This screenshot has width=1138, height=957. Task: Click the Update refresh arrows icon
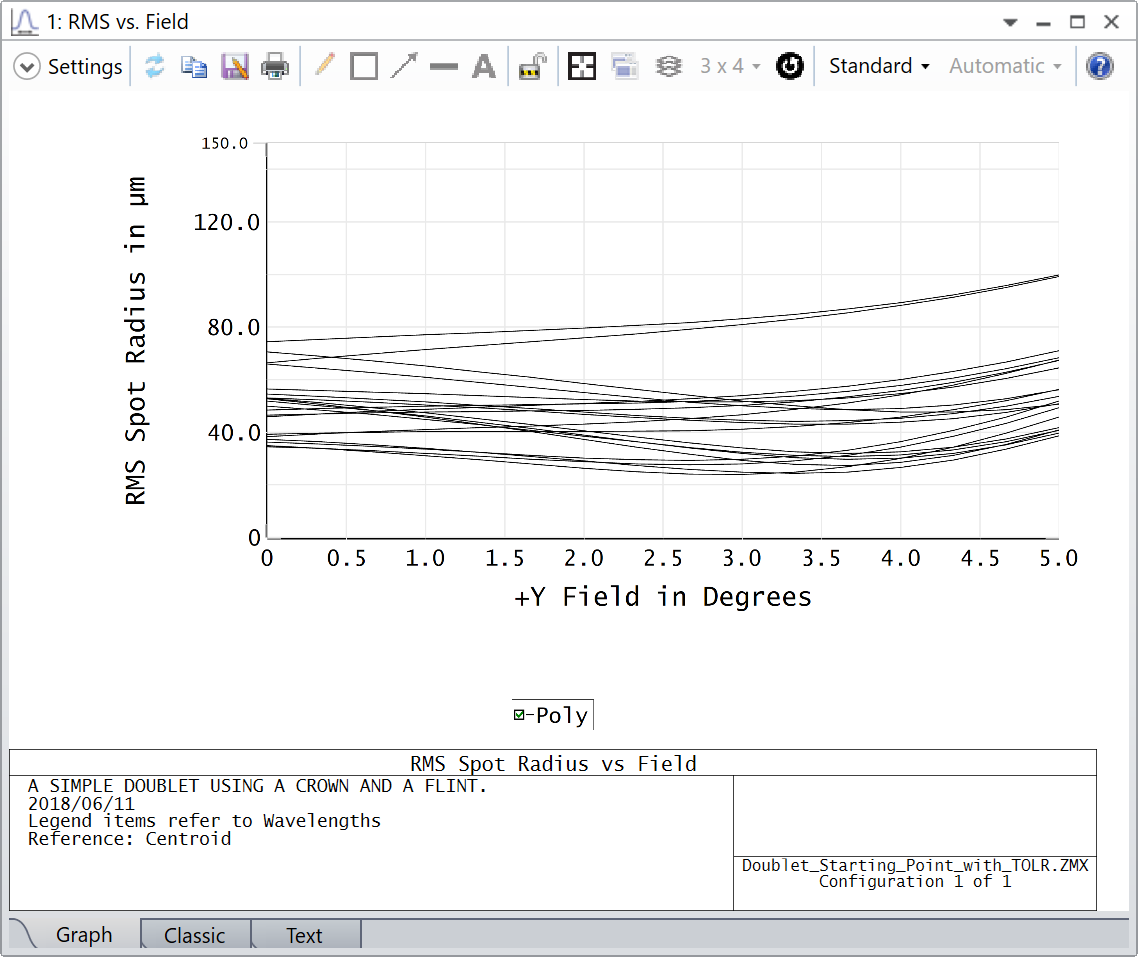coord(155,66)
